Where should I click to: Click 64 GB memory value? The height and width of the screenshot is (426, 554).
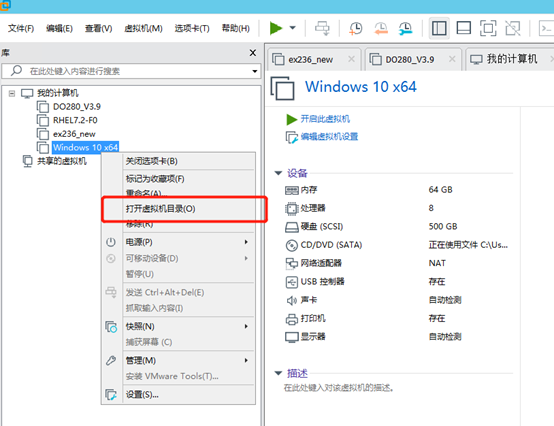440,190
